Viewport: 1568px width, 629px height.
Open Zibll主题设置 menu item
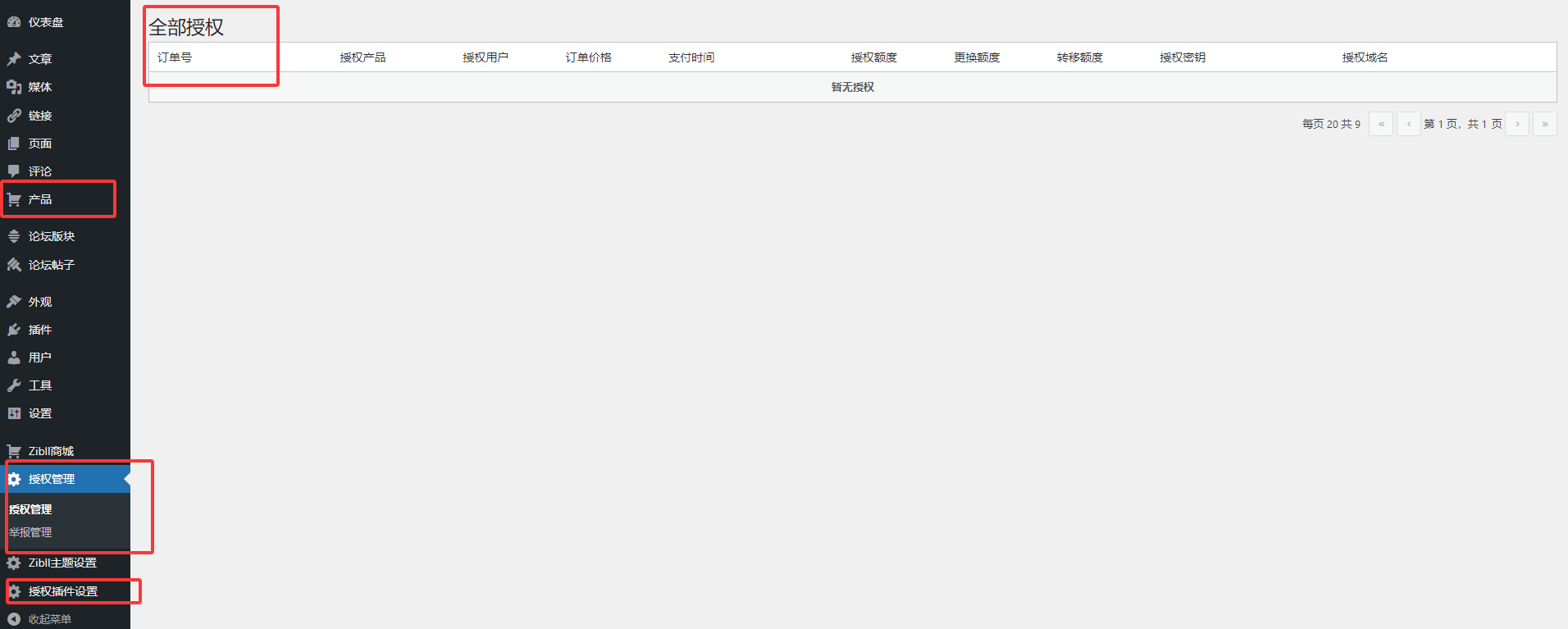pyautogui.click(x=62, y=563)
